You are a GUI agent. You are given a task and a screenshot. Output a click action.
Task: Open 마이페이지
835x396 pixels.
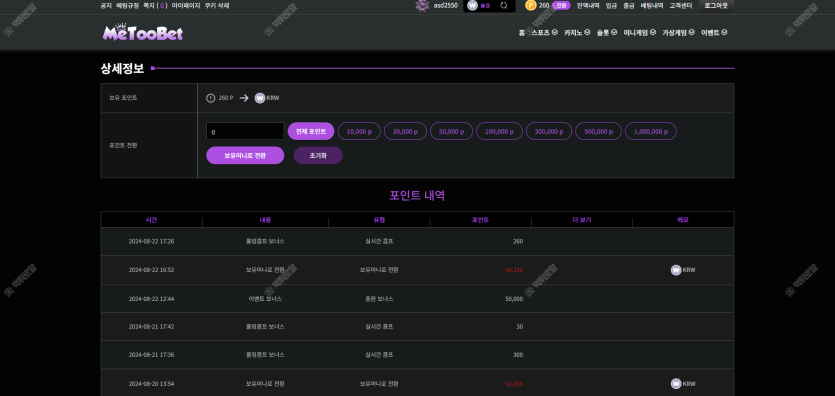point(186,6)
